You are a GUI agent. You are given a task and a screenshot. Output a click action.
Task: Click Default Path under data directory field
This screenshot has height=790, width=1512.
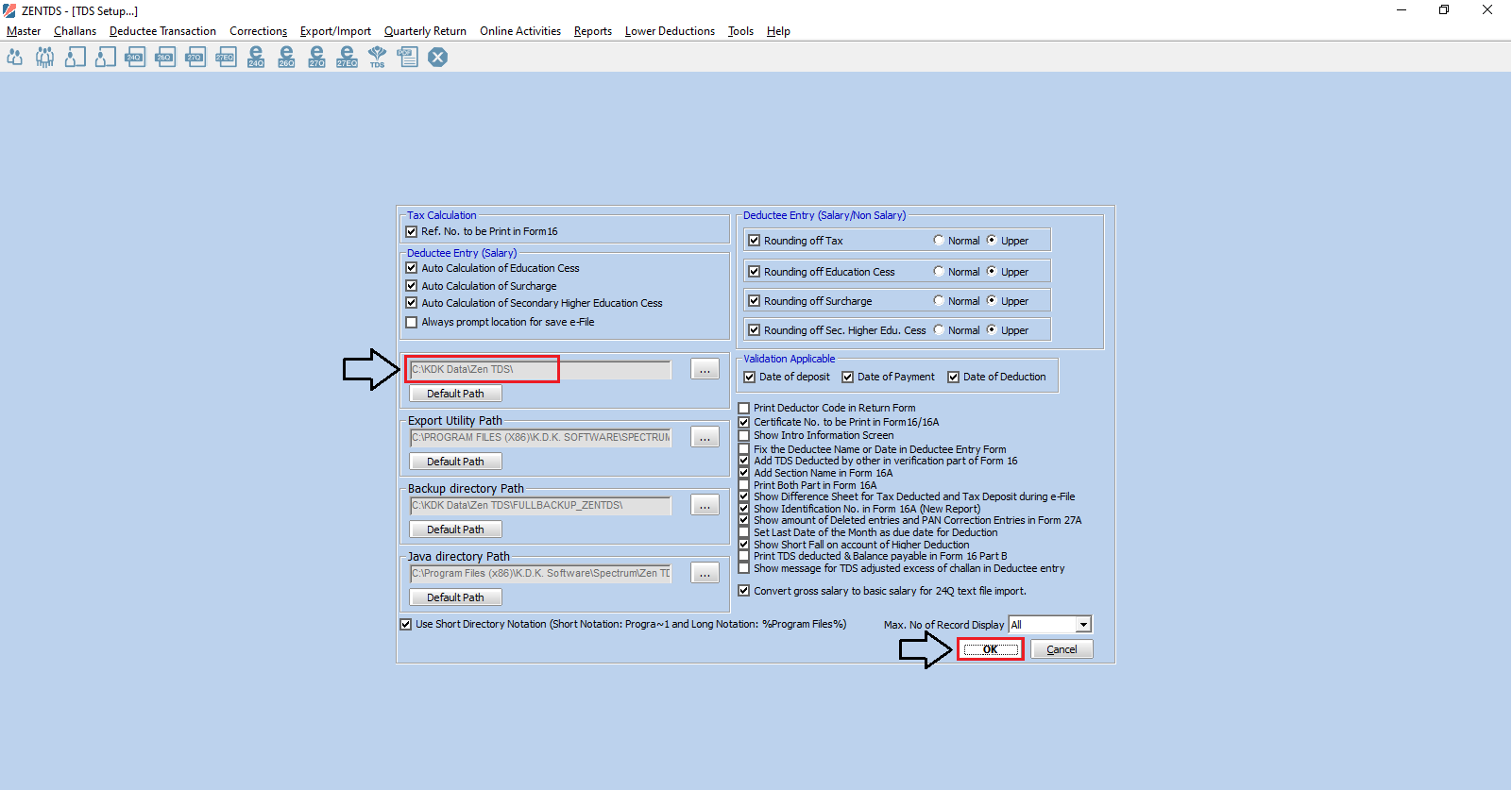pos(455,394)
